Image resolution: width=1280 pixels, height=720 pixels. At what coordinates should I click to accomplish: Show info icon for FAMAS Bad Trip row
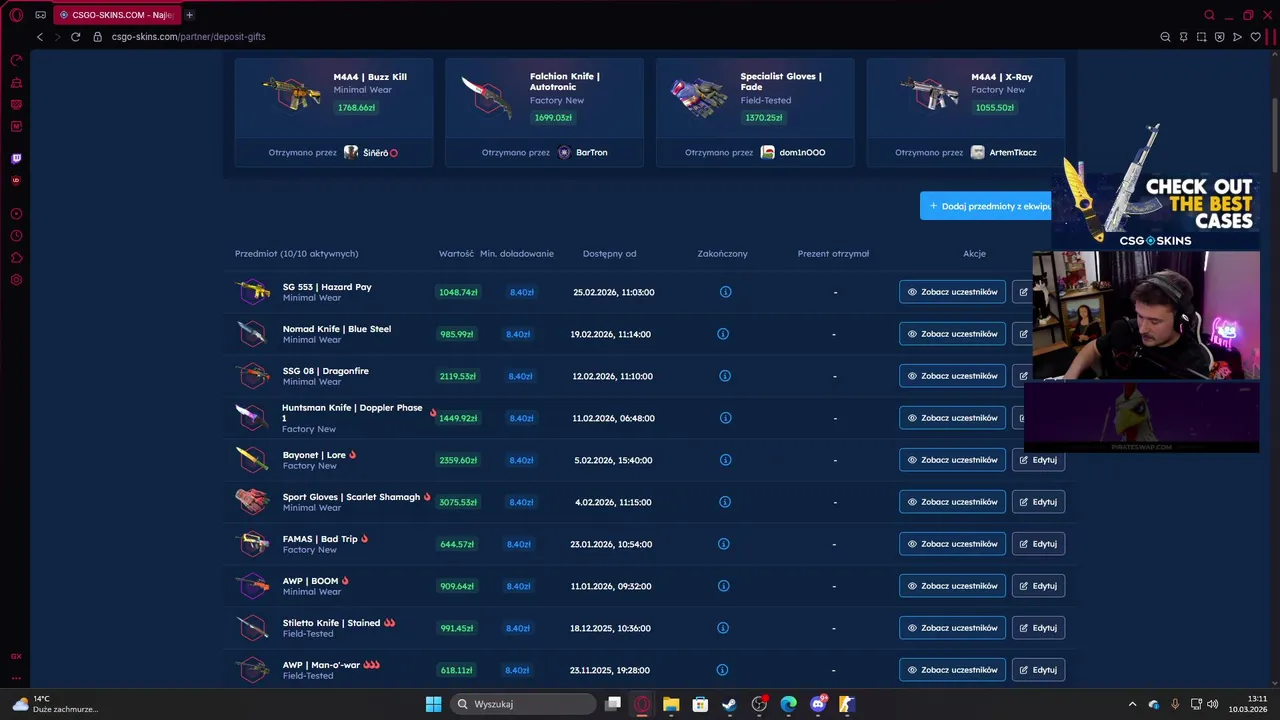pyautogui.click(x=723, y=544)
